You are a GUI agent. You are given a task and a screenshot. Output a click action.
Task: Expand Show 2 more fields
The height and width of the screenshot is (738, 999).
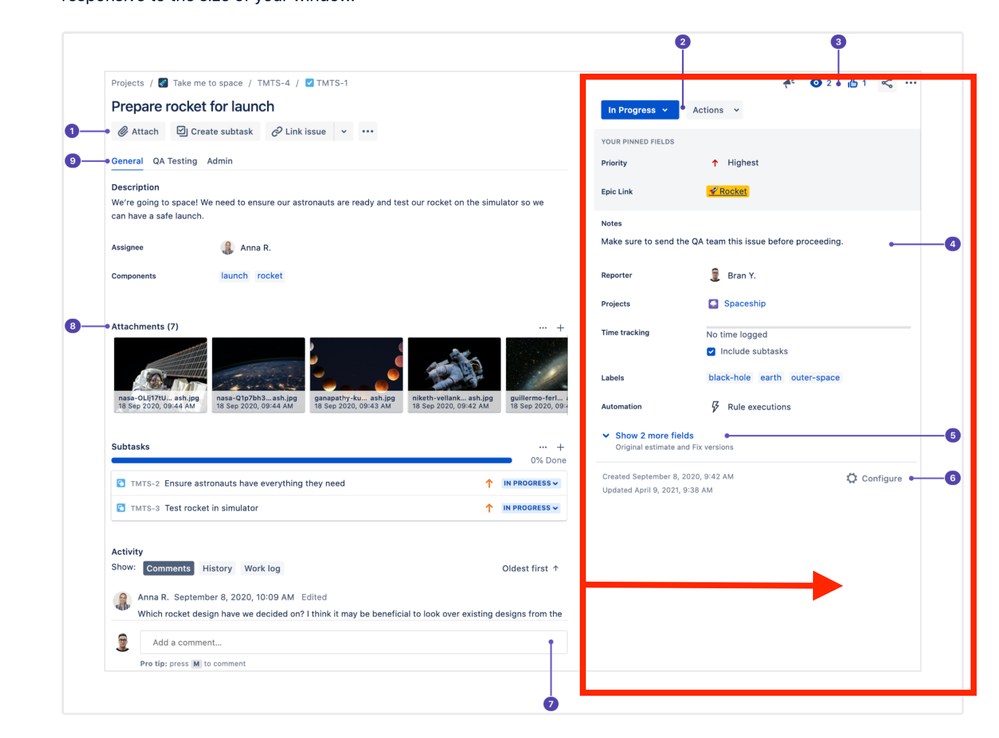(x=654, y=436)
